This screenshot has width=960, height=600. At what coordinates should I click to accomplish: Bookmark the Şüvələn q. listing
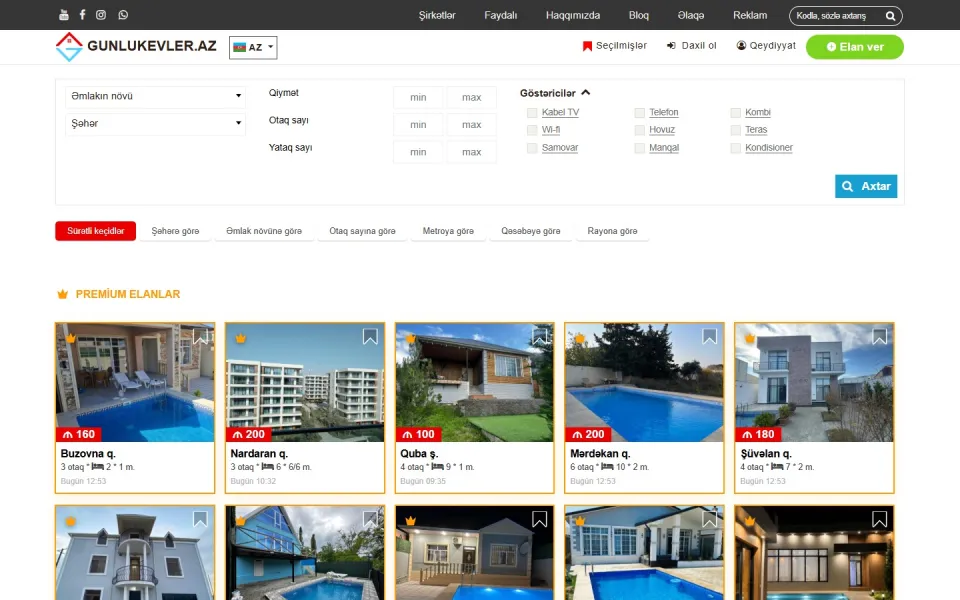879,337
